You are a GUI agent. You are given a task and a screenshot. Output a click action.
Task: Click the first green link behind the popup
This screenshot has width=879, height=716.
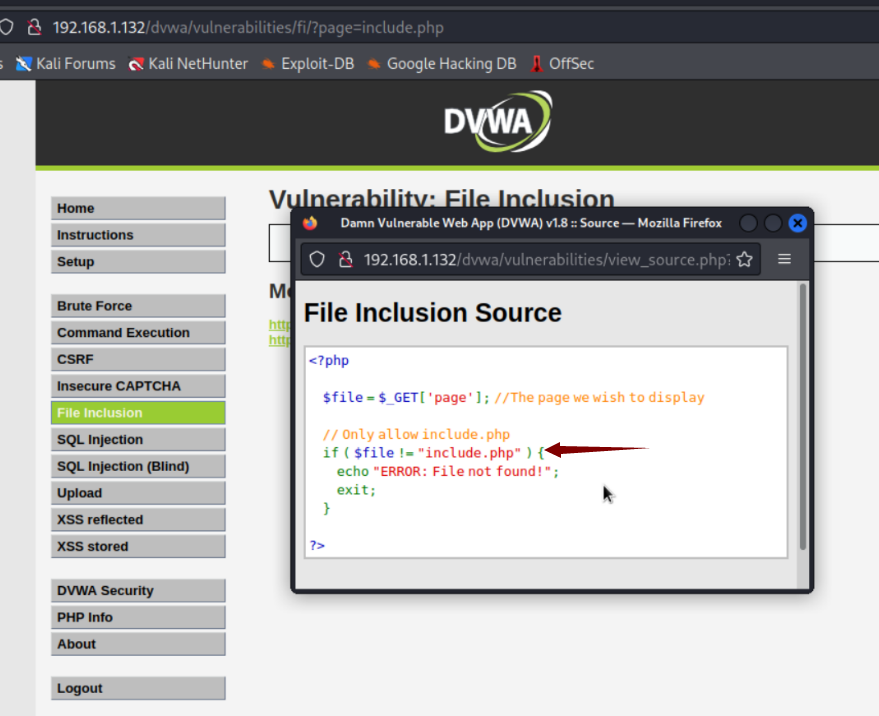click(279, 325)
